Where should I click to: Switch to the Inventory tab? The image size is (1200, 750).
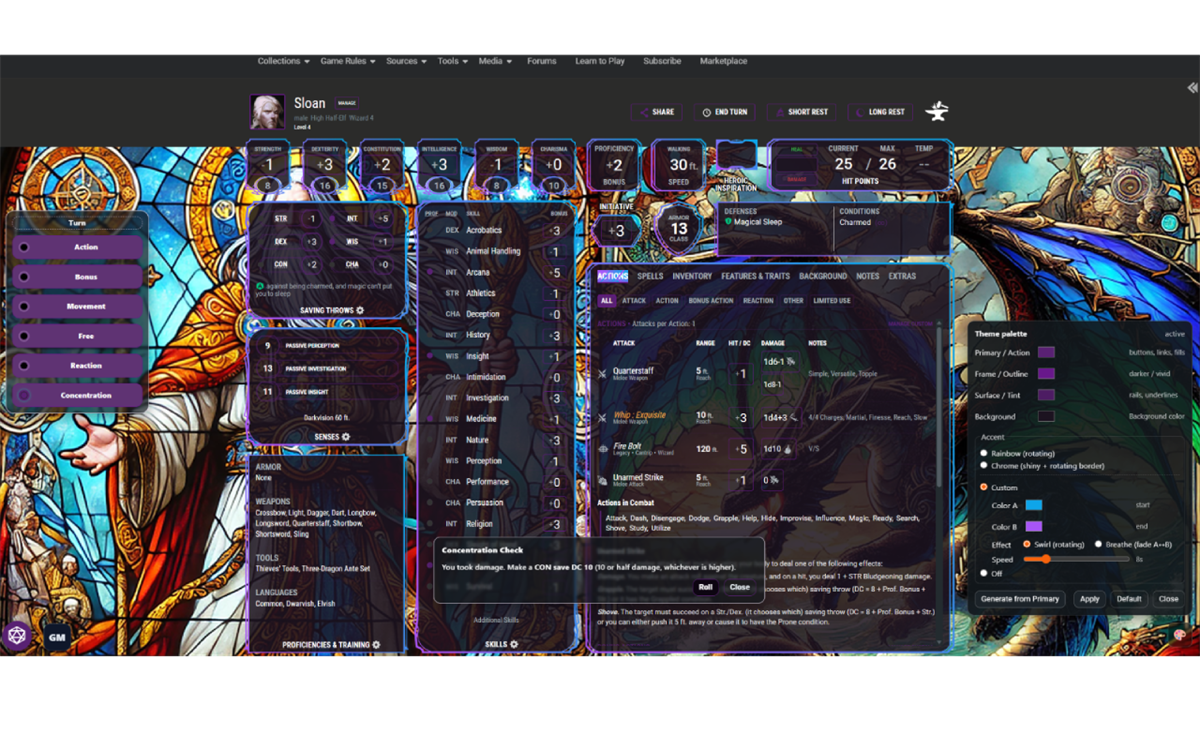click(692, 276)
